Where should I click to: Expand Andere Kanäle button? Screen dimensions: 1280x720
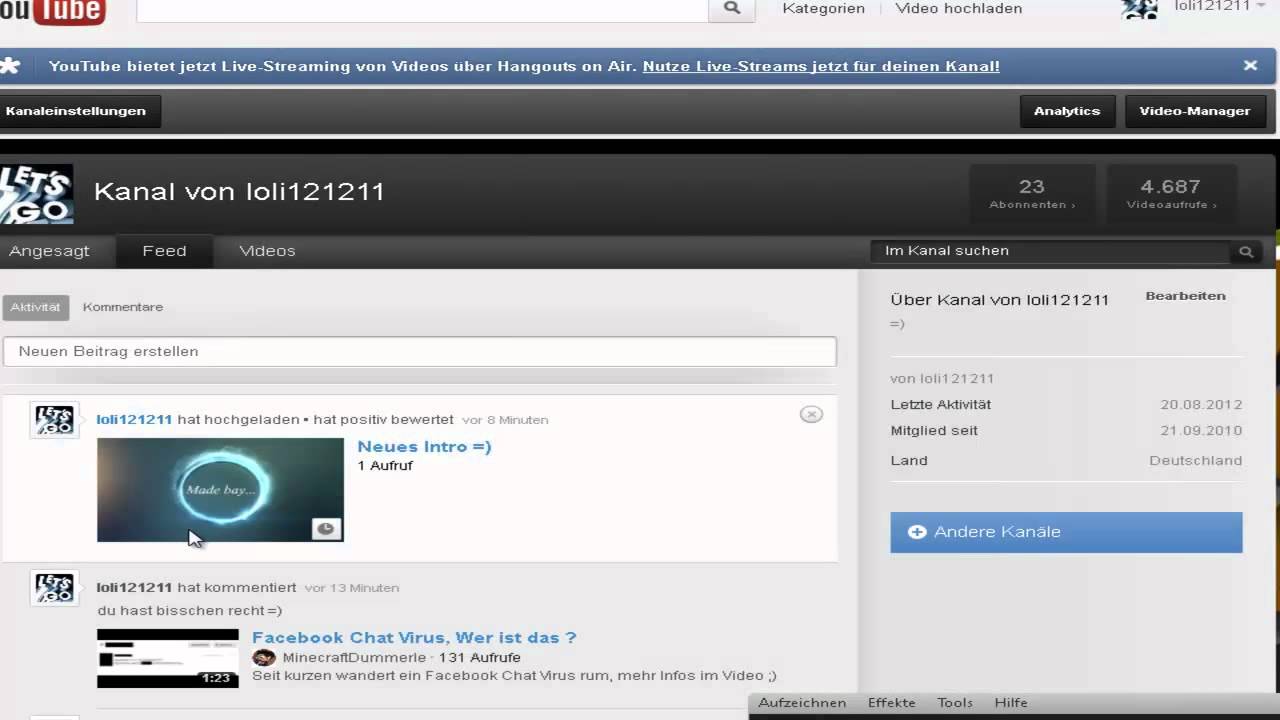1066,533
